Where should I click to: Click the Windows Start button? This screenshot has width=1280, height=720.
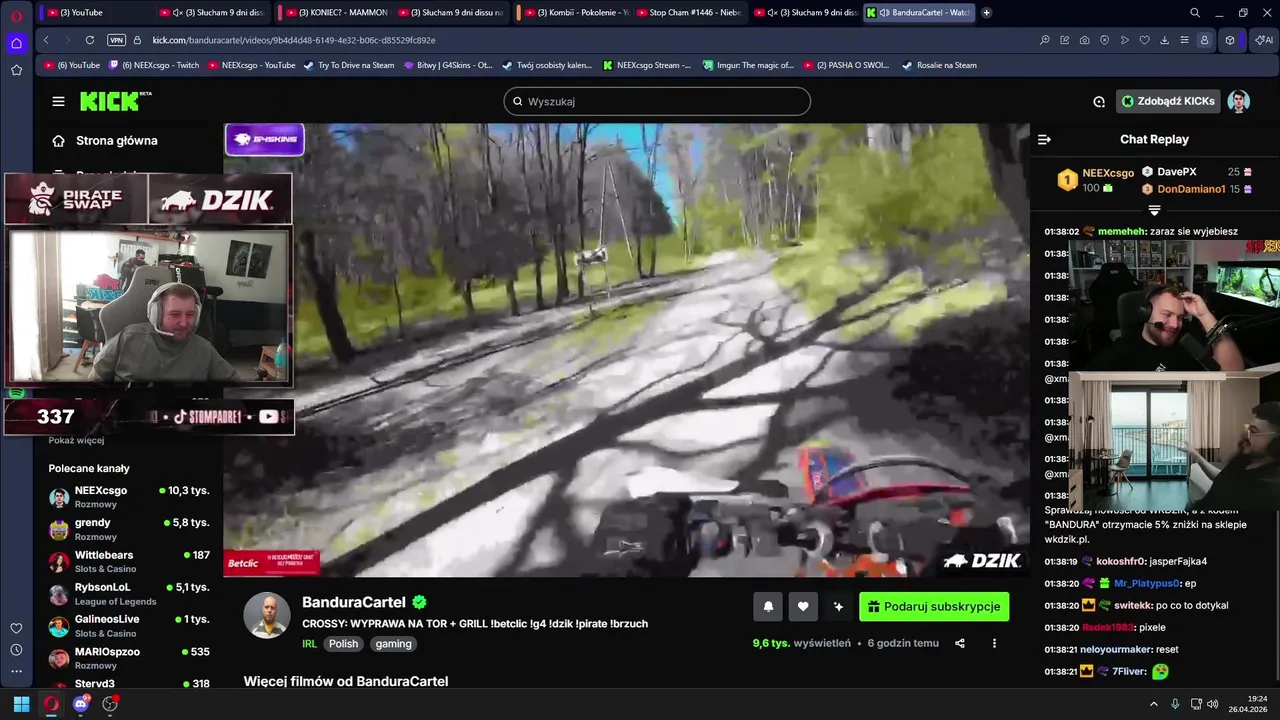pos(21,704)
